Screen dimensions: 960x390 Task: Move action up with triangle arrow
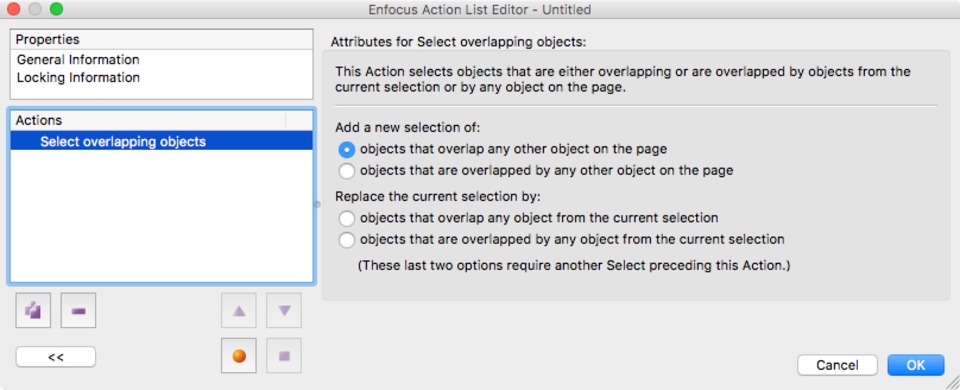click(x=239, y=310)
